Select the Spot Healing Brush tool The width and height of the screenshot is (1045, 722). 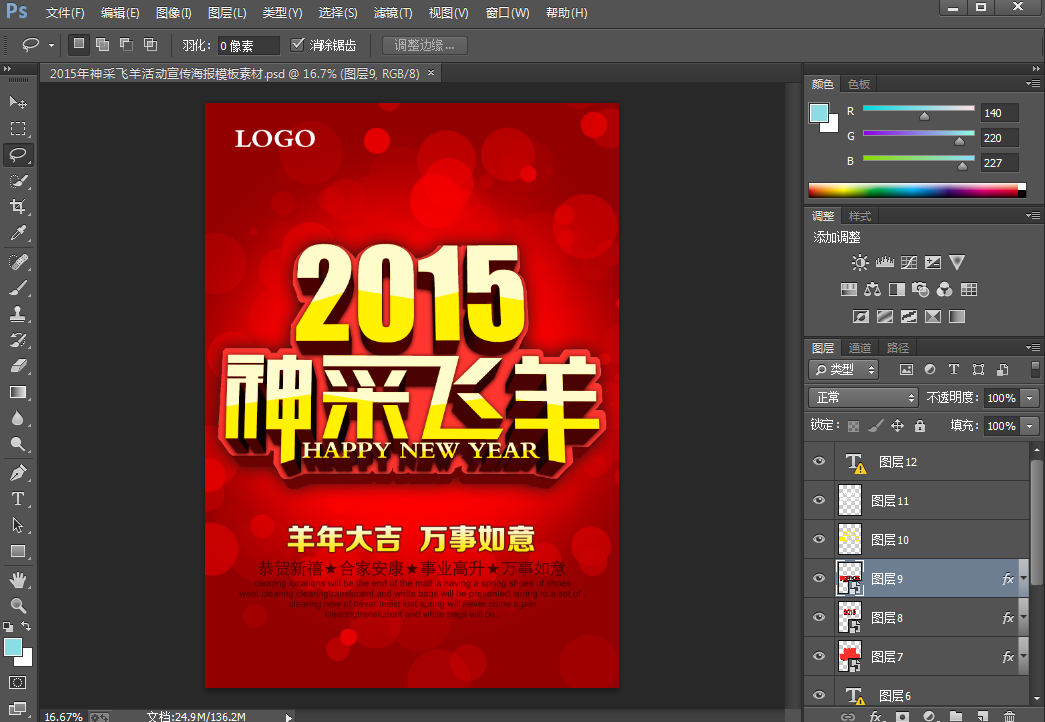click(18, 261)
